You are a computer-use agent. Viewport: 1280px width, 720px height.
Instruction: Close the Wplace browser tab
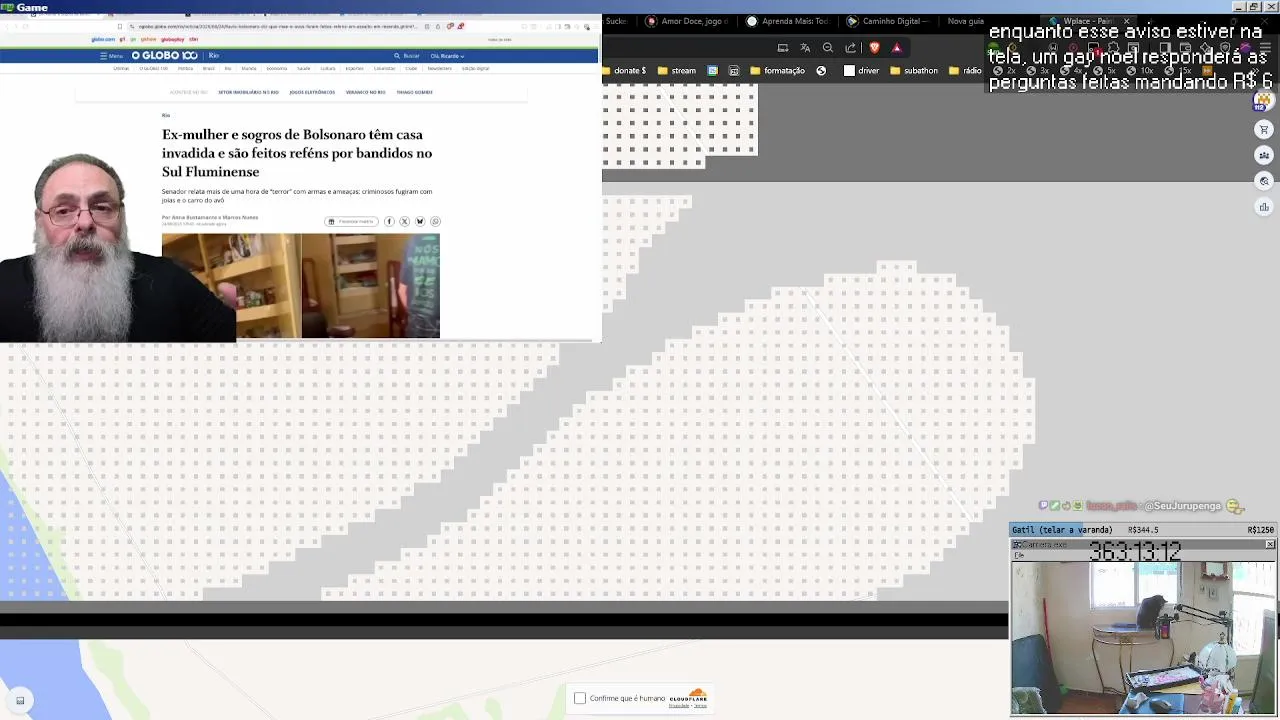click(1126, 21)
